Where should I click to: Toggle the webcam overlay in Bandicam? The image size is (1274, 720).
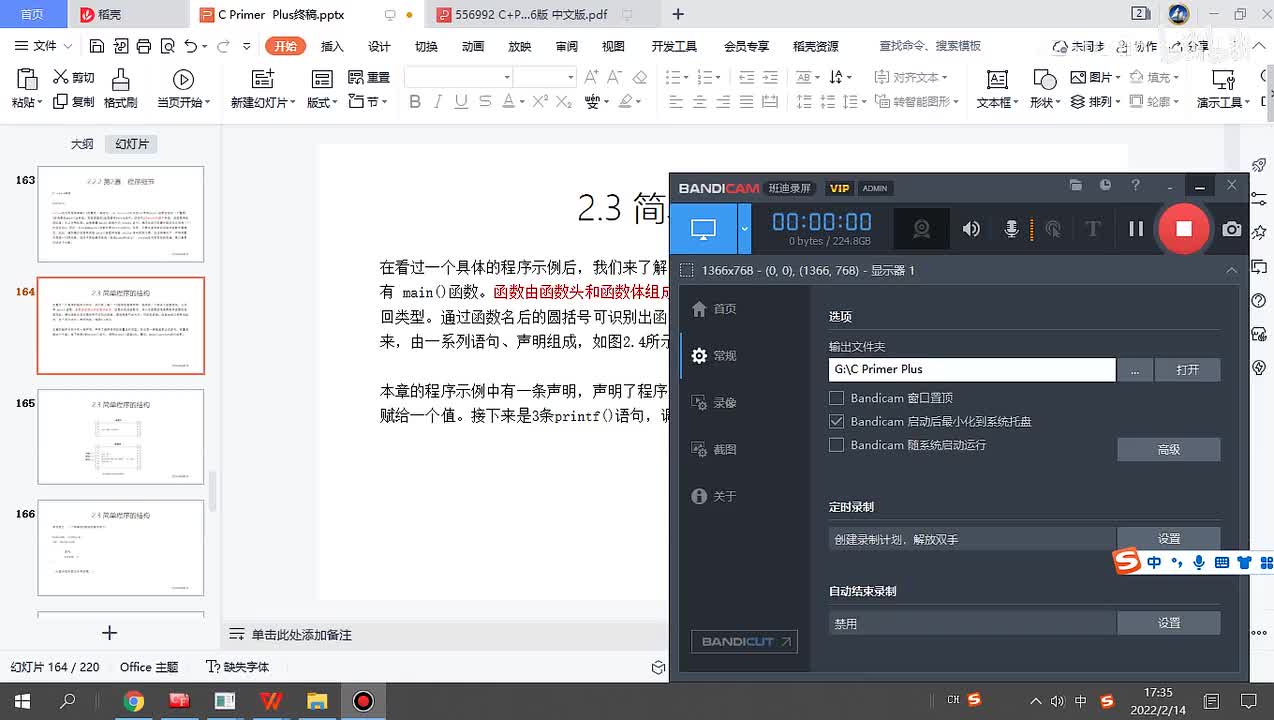[x=922, y=229]
